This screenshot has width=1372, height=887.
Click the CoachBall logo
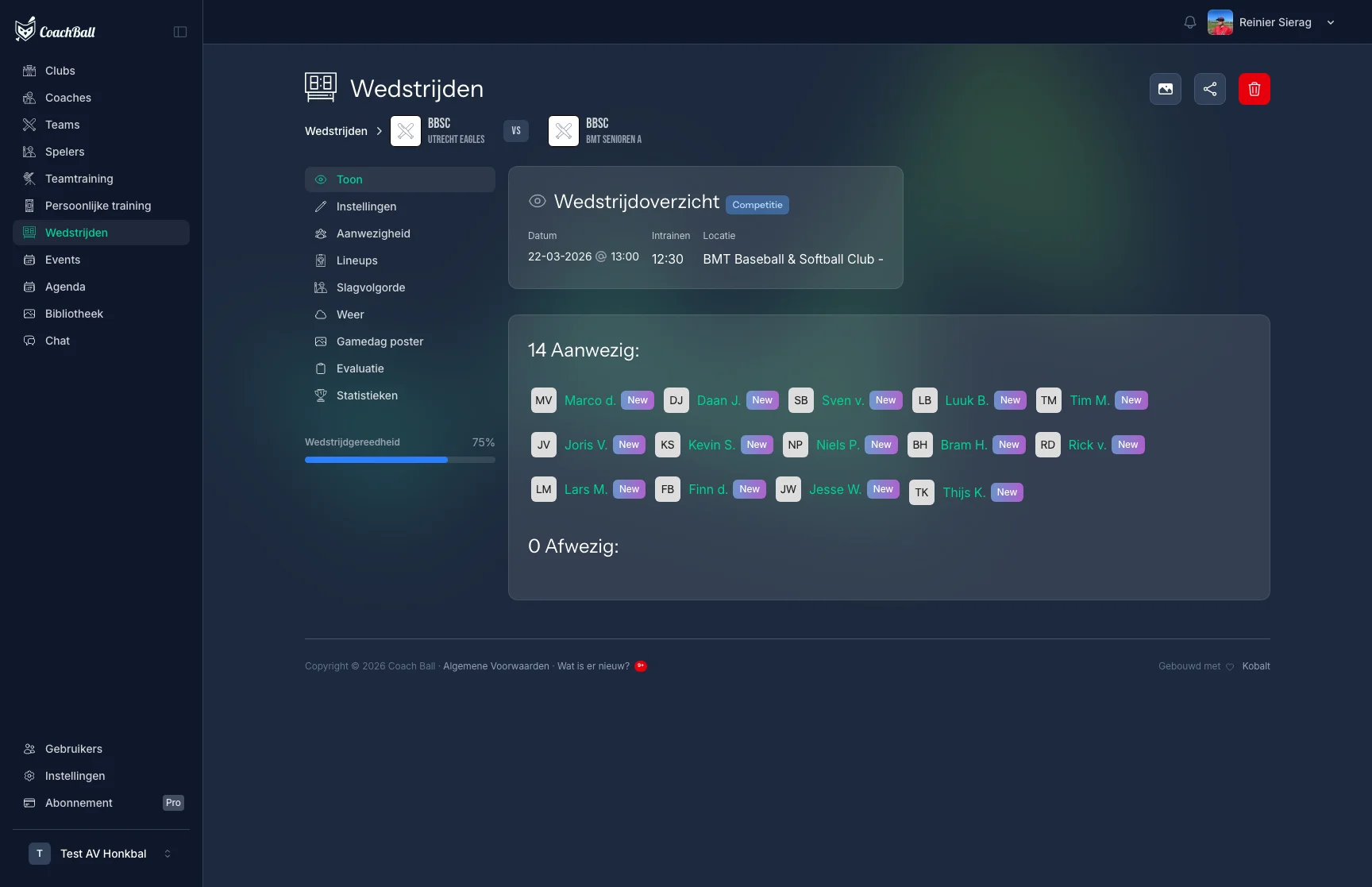55,30
